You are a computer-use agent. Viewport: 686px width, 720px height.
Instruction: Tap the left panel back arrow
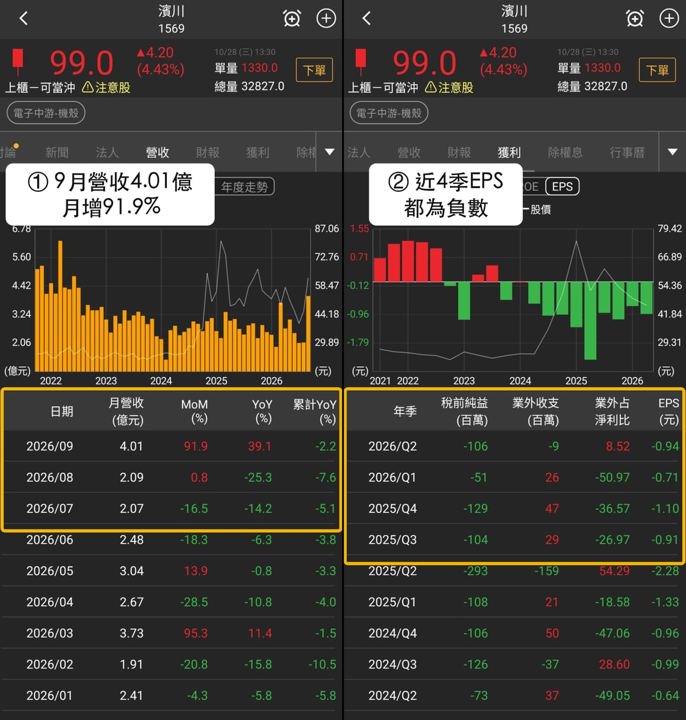(x=24, y=19)
